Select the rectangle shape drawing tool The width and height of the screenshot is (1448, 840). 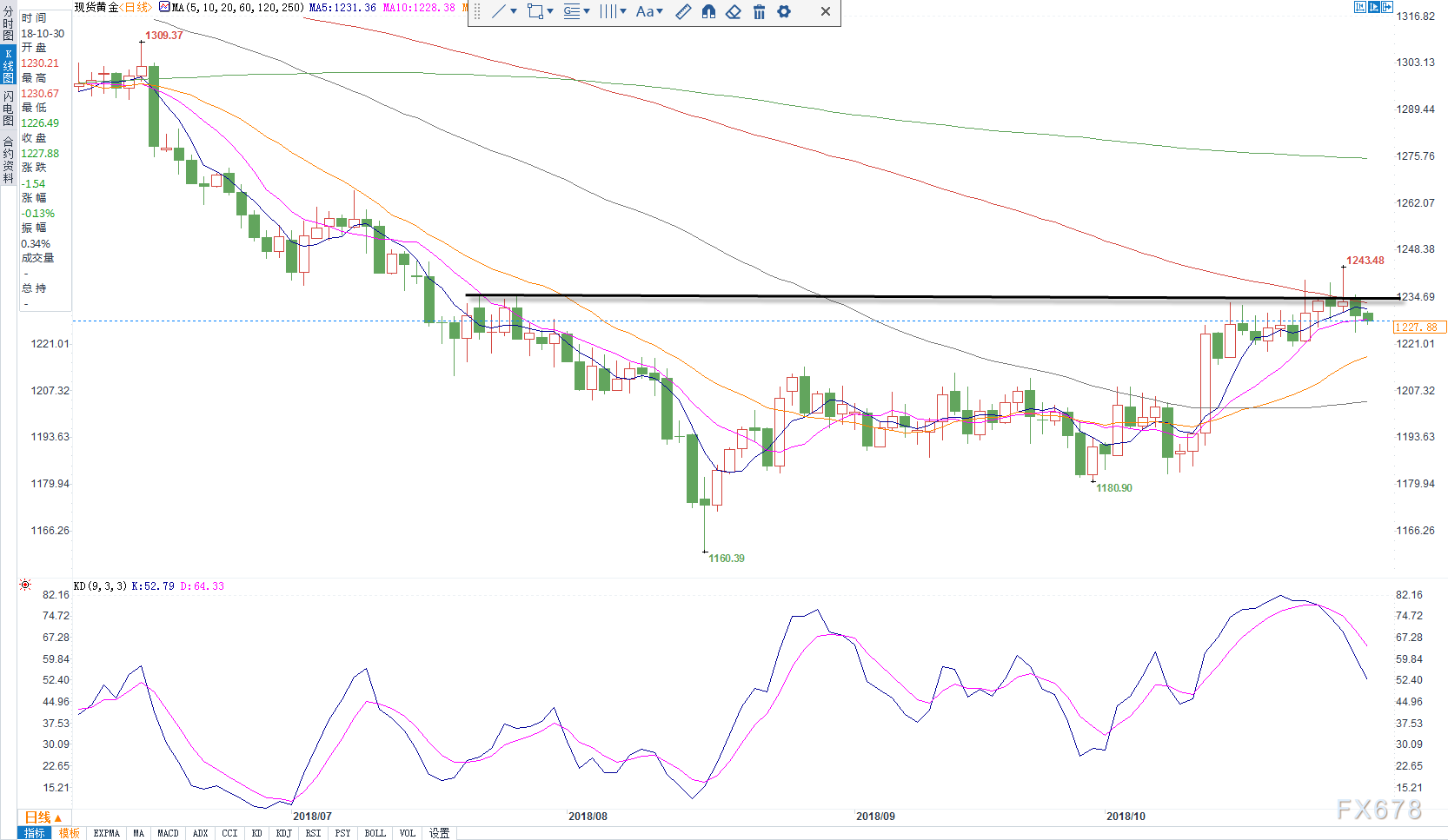535,11
